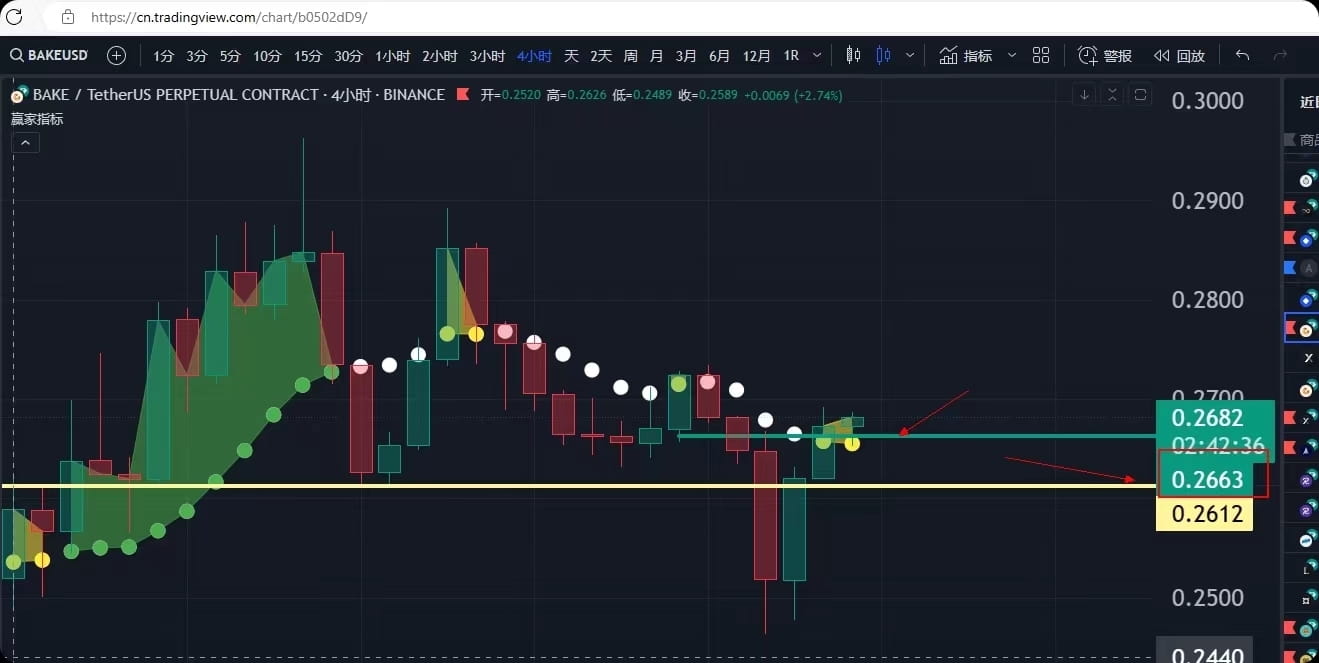Click the 高=0.2626 high value
This screenshot has width=1319, height=663.
pyautogui.click(x=577, y=96)
